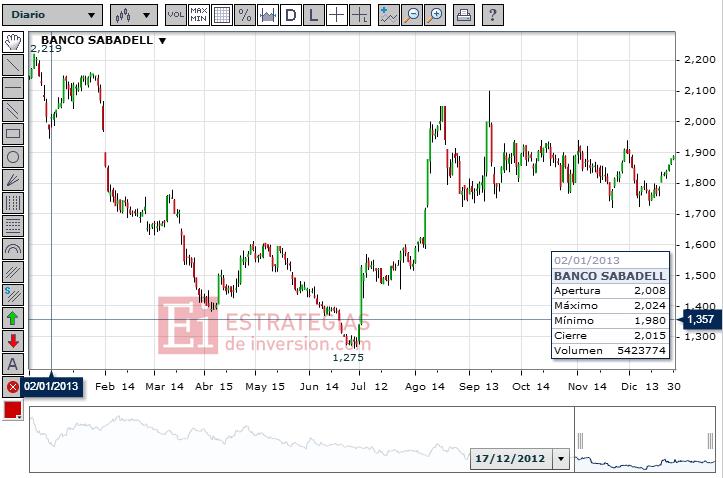This screenshot has width=723, height=478.
Task: Click the 02/01/2013 date marker label
Action: tap(51, 386)
